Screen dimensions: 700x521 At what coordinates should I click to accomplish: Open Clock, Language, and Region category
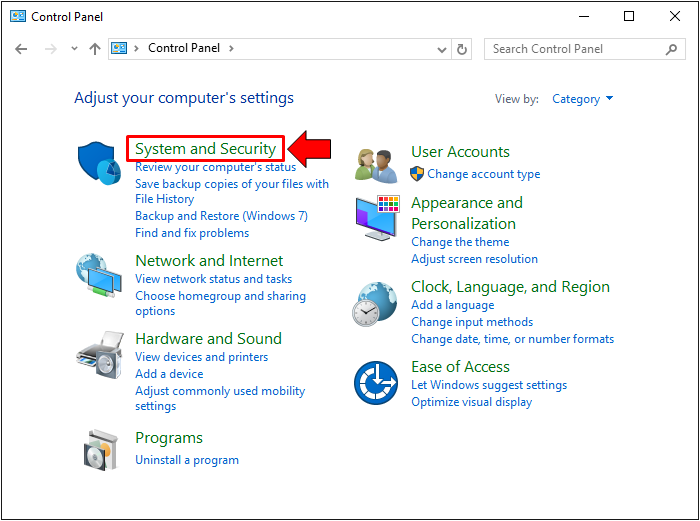[x=510, y=287]
